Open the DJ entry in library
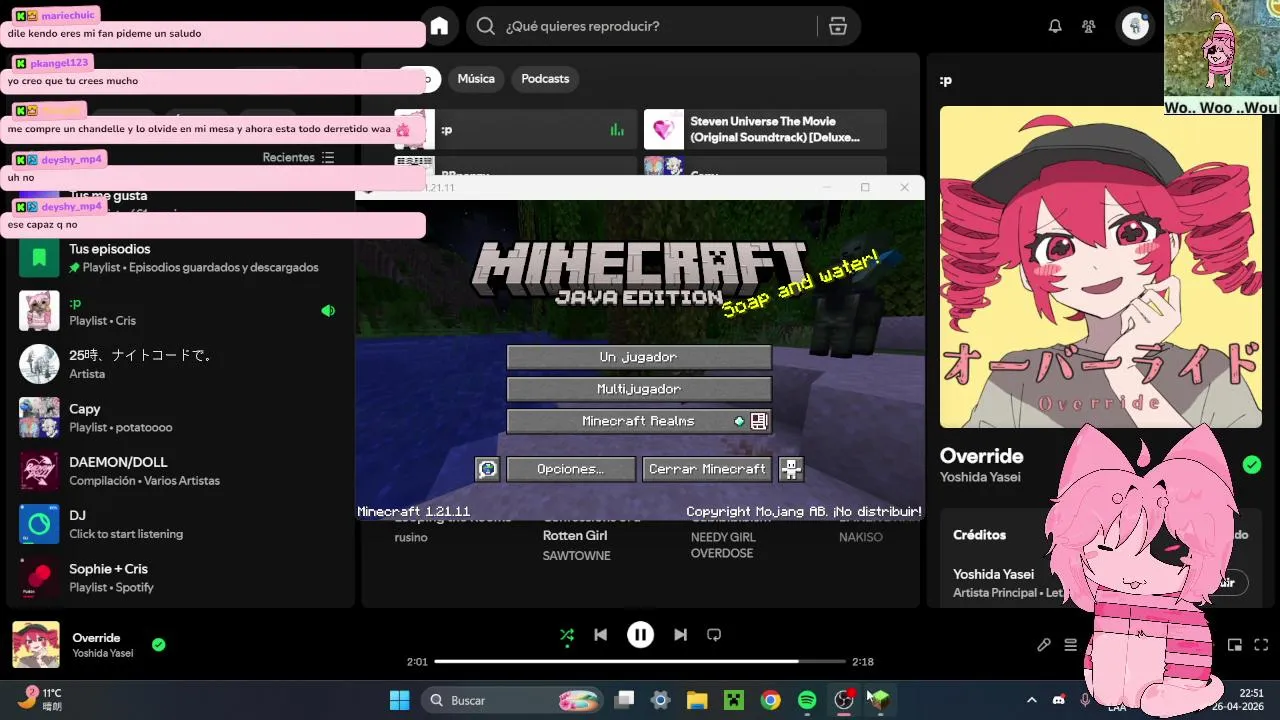Screen dimensions: 1280x720 181,524
